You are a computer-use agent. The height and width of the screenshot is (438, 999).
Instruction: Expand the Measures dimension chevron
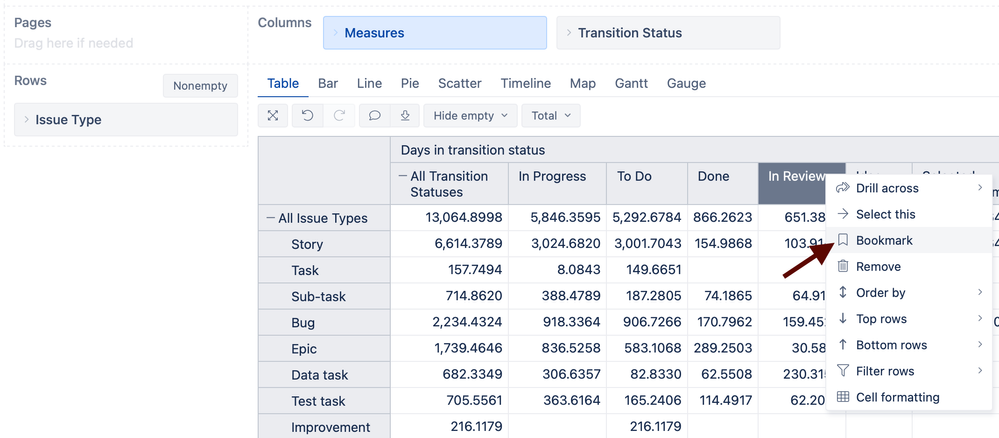(x=336, y=33)
